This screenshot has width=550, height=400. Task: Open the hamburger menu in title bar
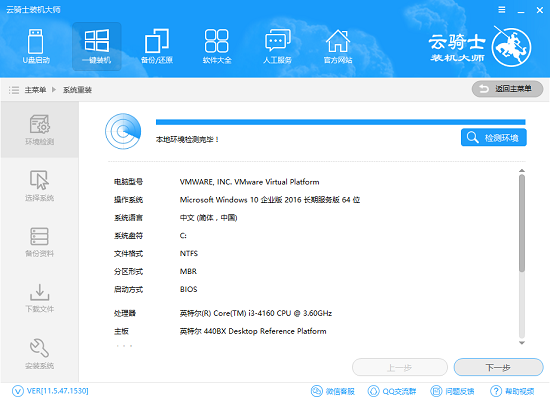pos(502,10)
